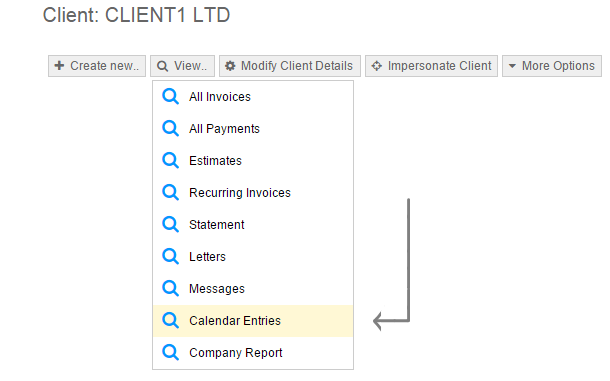Screen dimensions: 610x381
Task: Click the magnifier icon next to Messages
Action: coord(170,288)
